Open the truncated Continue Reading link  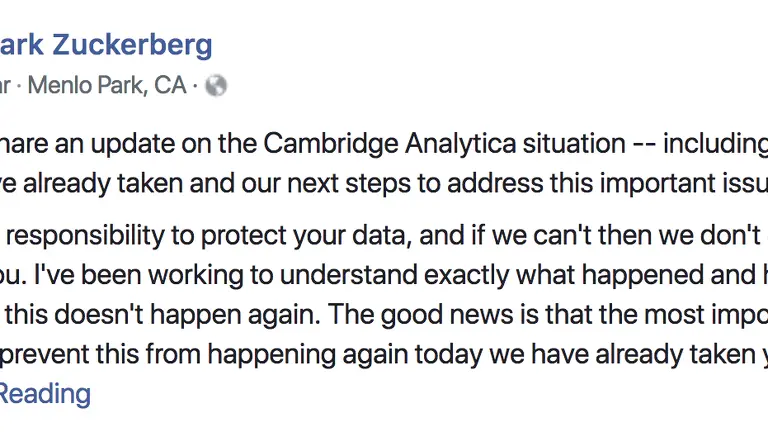click(45, 393)
